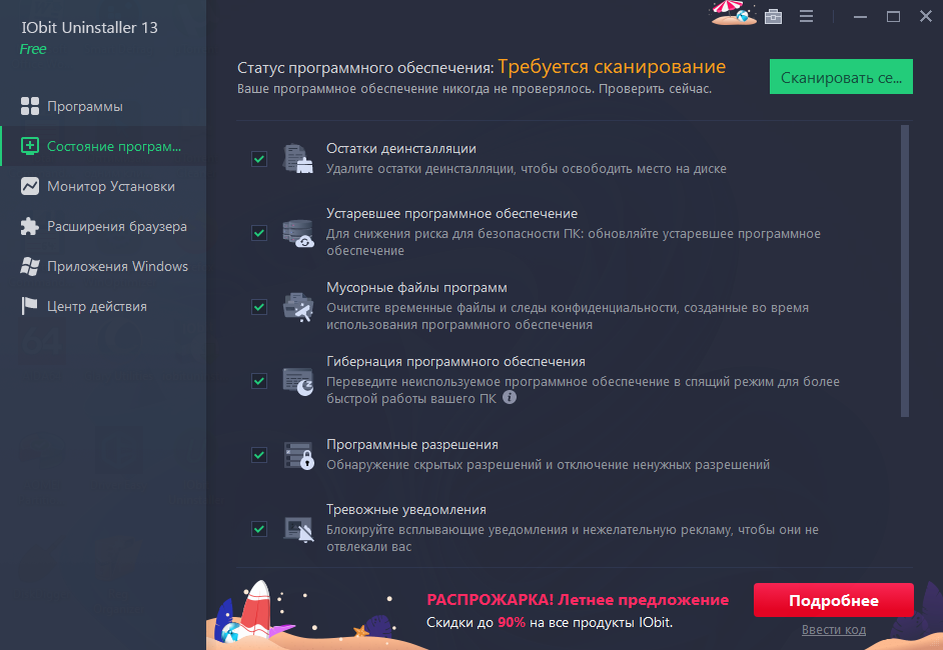This screenshot has height=650, width=943.
Task: Click the Программы grid icon in sidebar
Action: coord(29,106)
